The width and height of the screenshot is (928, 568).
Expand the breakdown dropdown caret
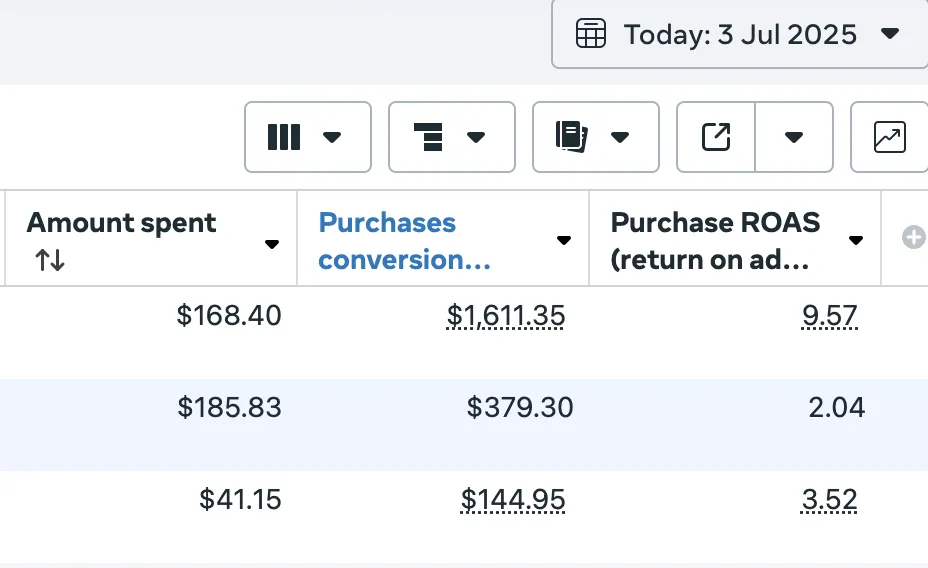click(477, 137)
